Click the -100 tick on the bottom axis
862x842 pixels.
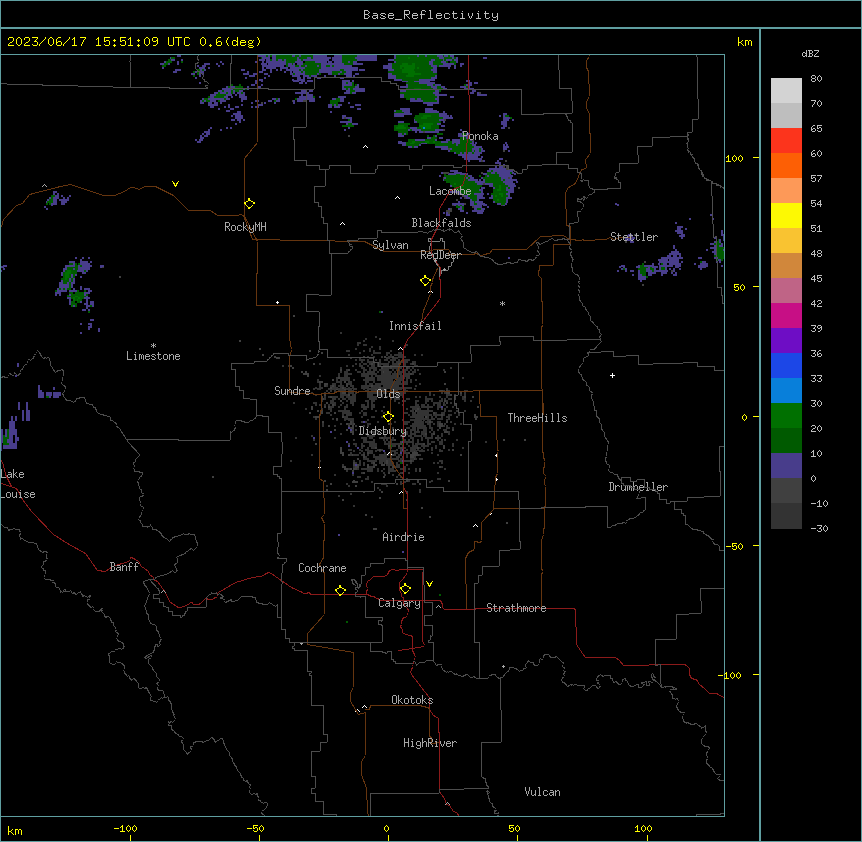pos(125,828)
